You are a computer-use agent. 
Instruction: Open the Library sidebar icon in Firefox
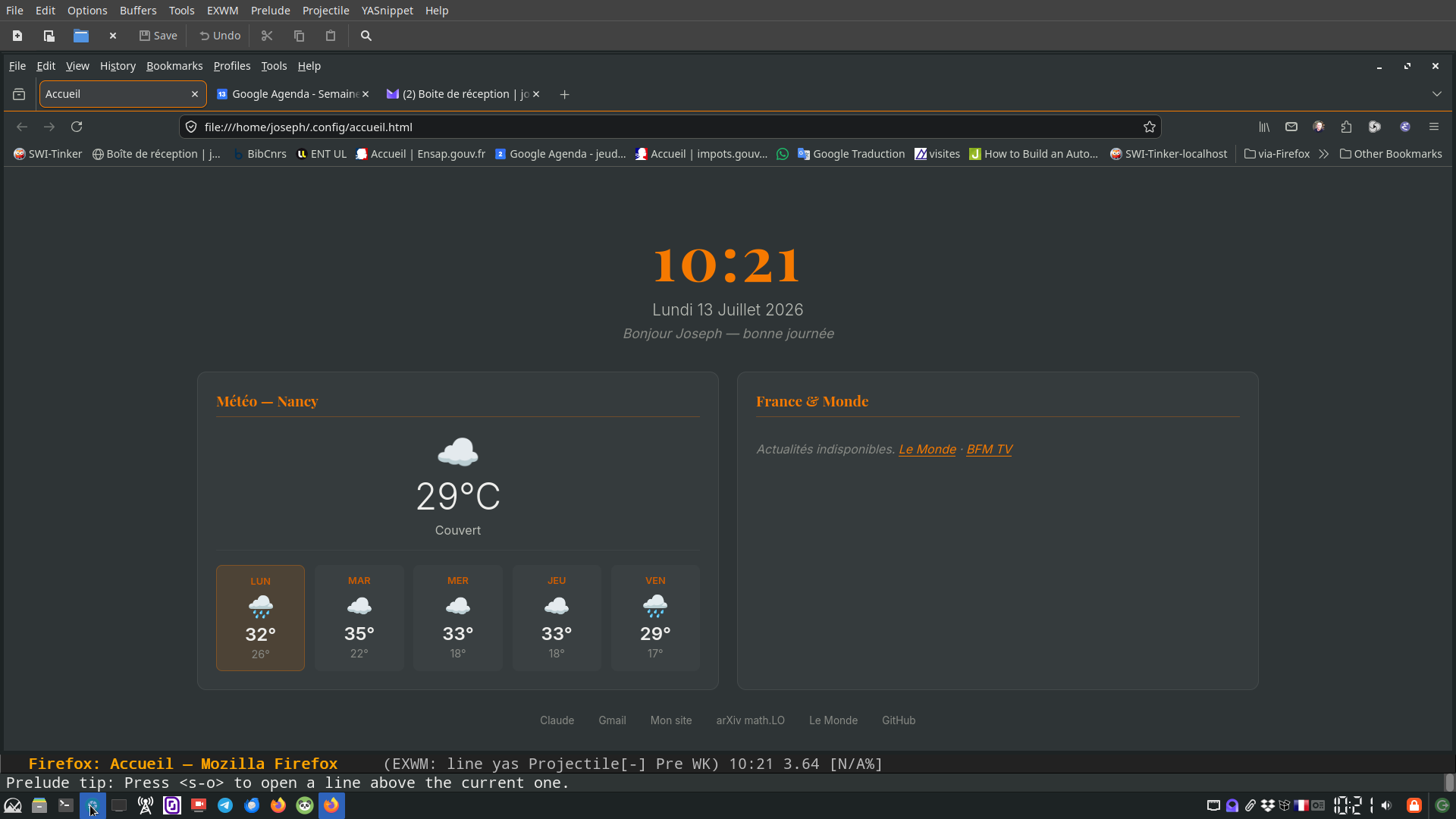pos(1264,127)
